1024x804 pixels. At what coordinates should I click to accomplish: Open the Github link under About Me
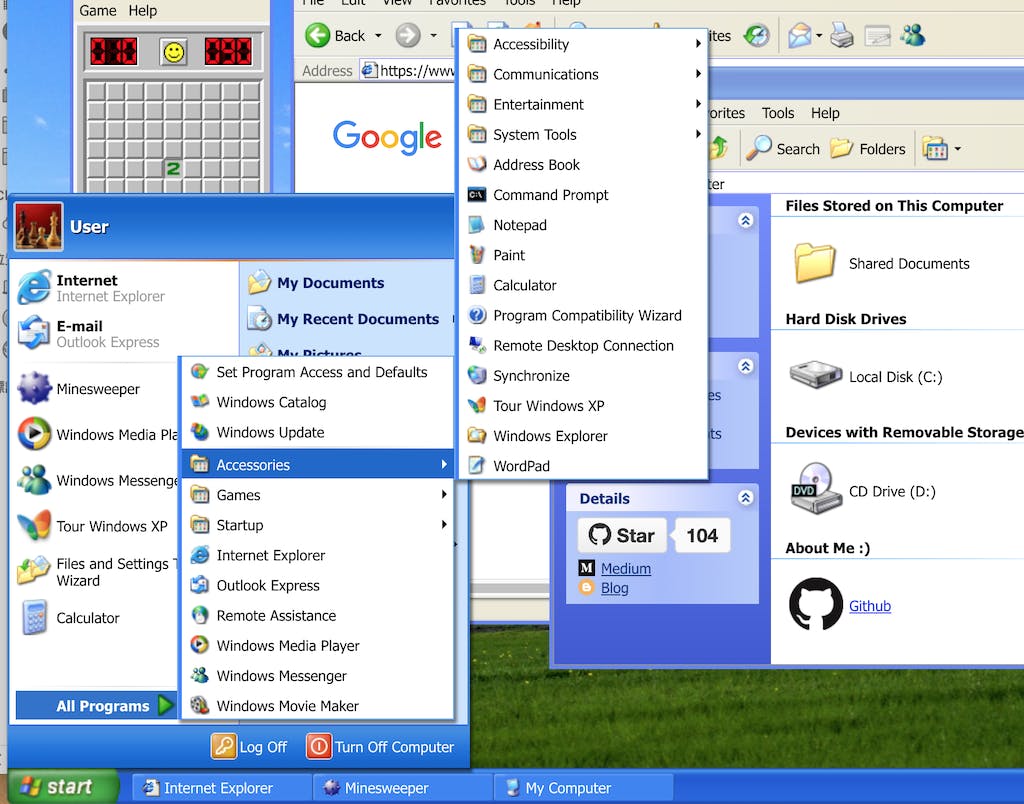869,606
